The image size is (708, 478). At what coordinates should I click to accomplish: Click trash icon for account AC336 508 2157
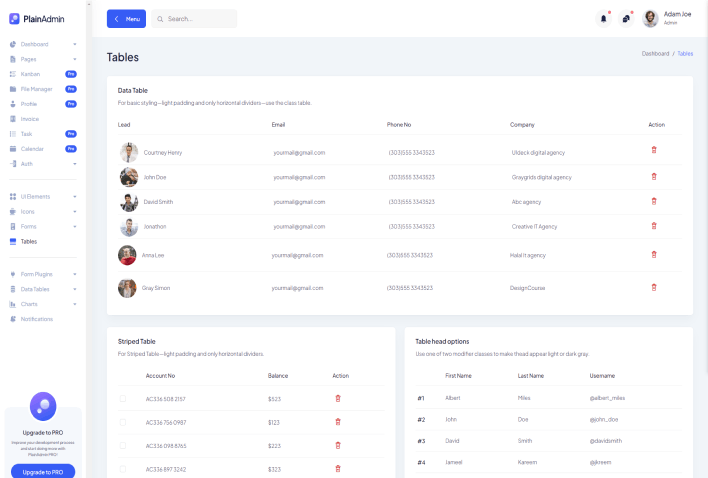tap(338, 398)
